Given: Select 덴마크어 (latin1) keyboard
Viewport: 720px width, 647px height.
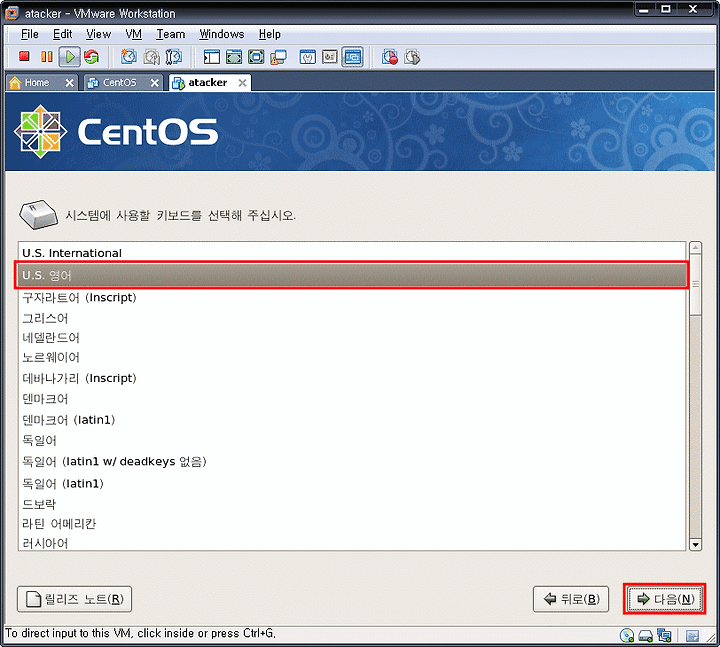Looking at the screenshot, I should (x=352, y=420).
